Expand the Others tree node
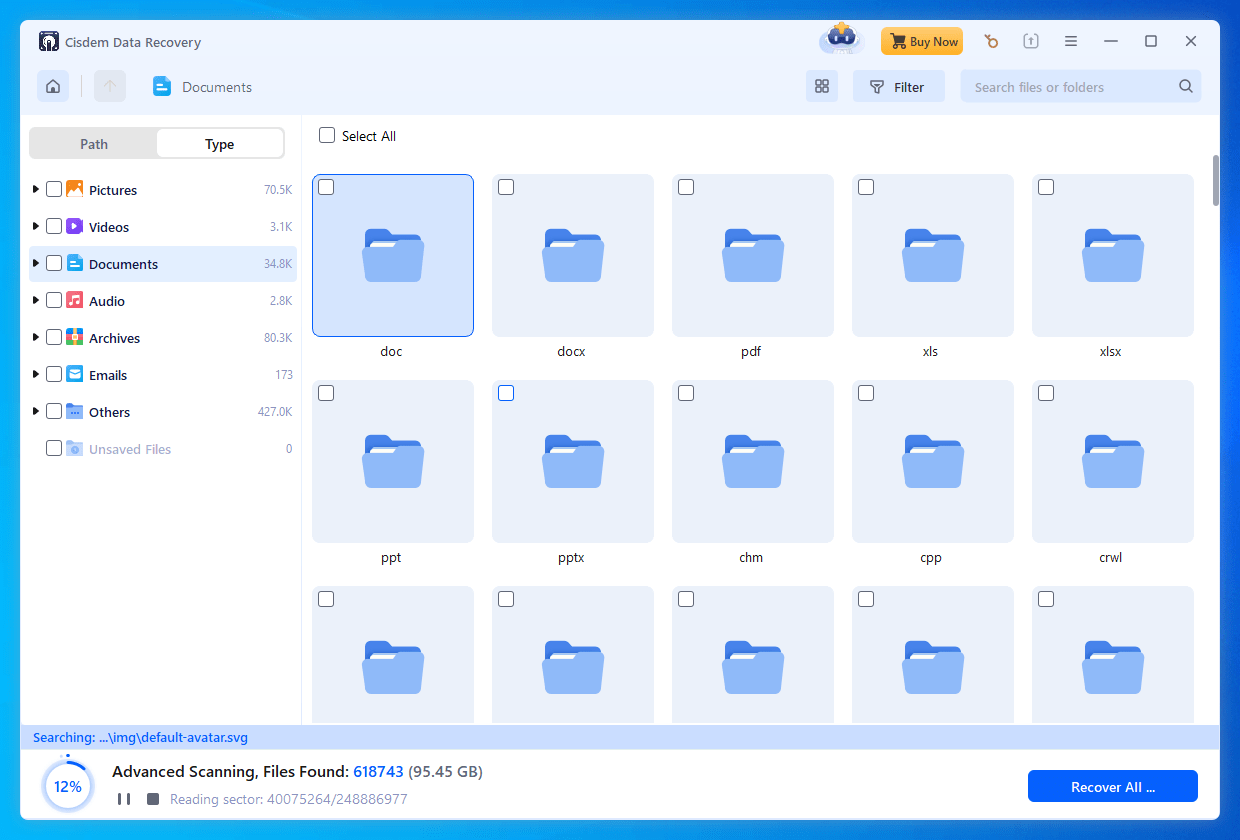 (36, 411)
